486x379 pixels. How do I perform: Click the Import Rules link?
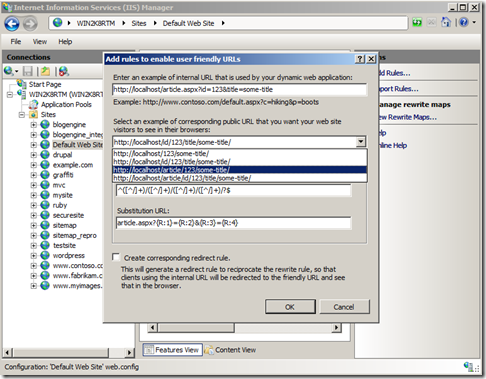pyautogui.click(x=398, y=89)
